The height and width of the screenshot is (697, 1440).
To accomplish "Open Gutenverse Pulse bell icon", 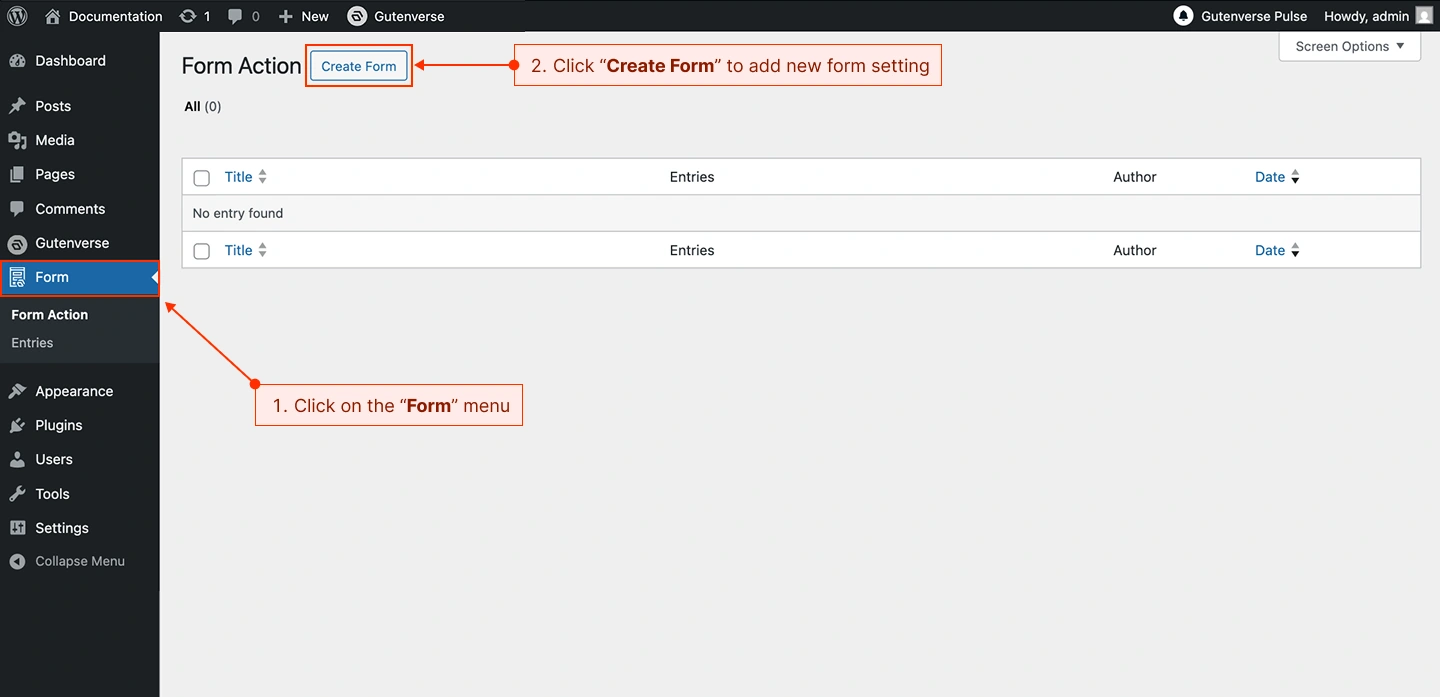I will click(1183, 16).
